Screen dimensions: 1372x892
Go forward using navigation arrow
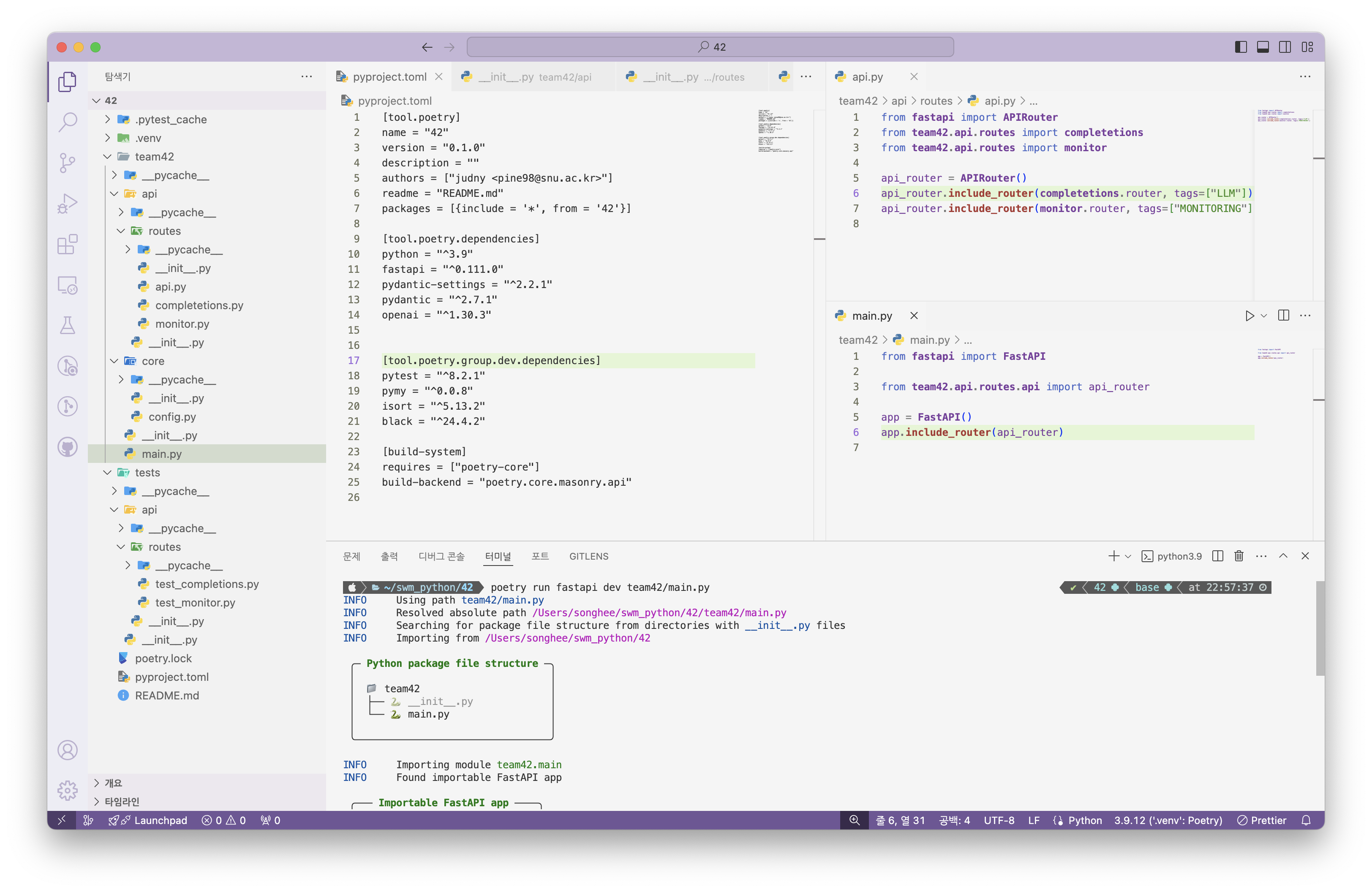pyautogui.click(x=449, y=47)
